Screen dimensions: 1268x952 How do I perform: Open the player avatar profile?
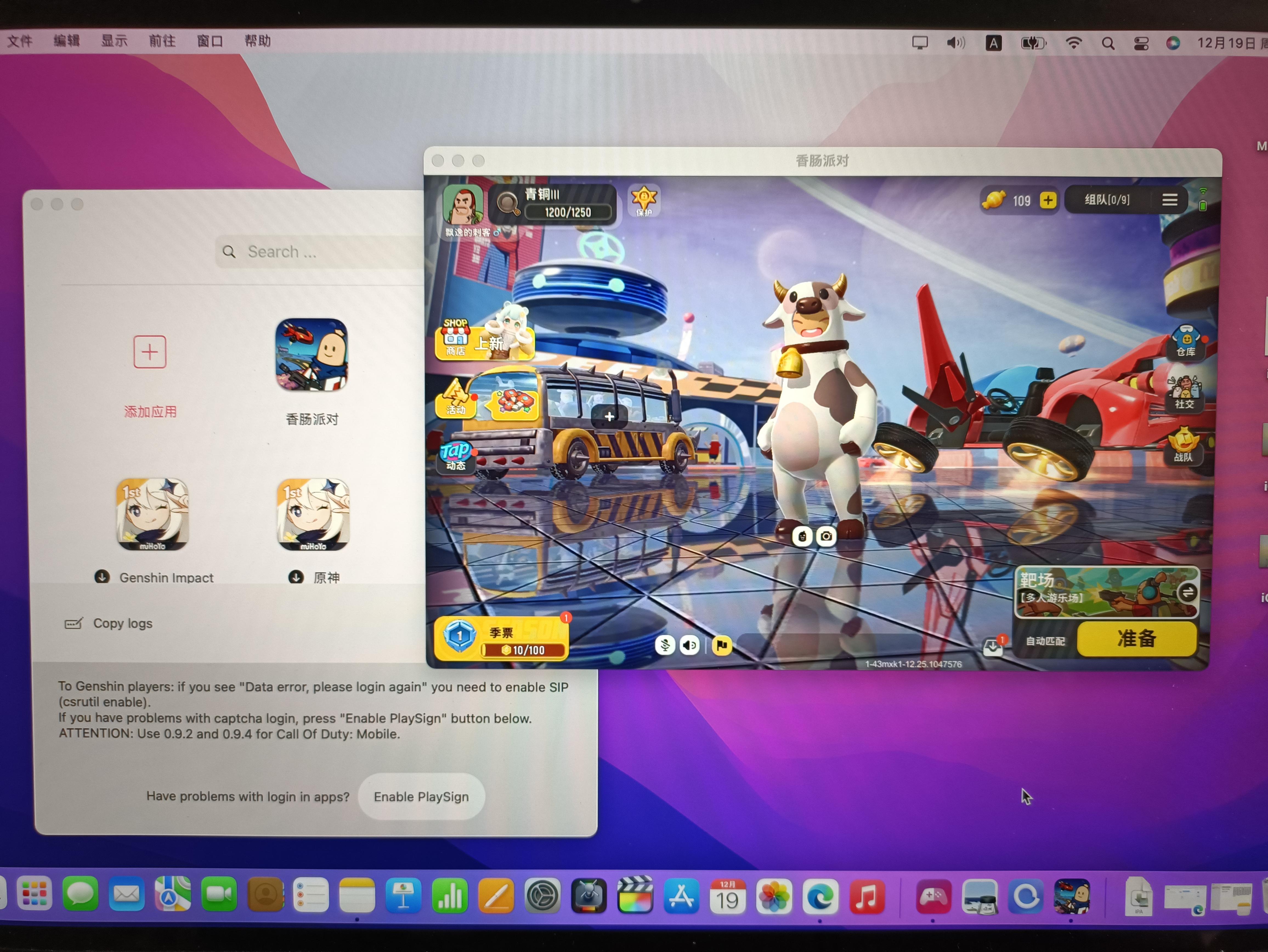(x=463, y=204)
